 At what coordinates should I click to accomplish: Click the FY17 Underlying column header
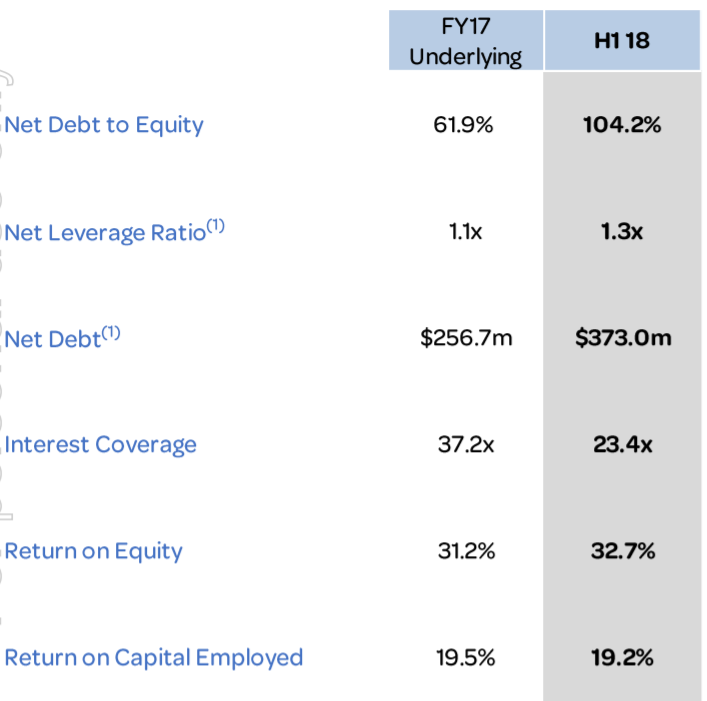click(466, 41)
